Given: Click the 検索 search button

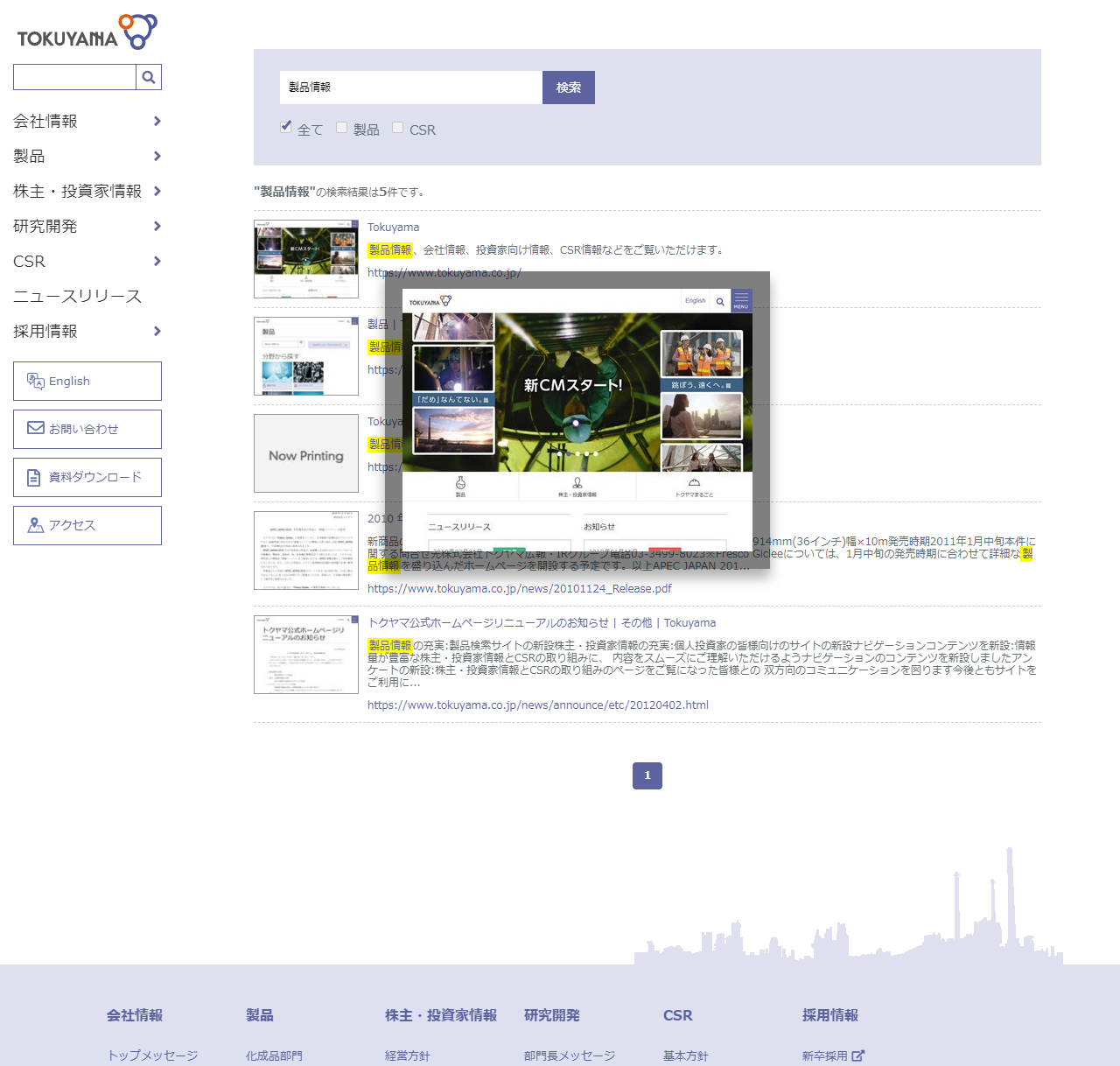Looking at the screenshot, I should click(x=569, y=88).
